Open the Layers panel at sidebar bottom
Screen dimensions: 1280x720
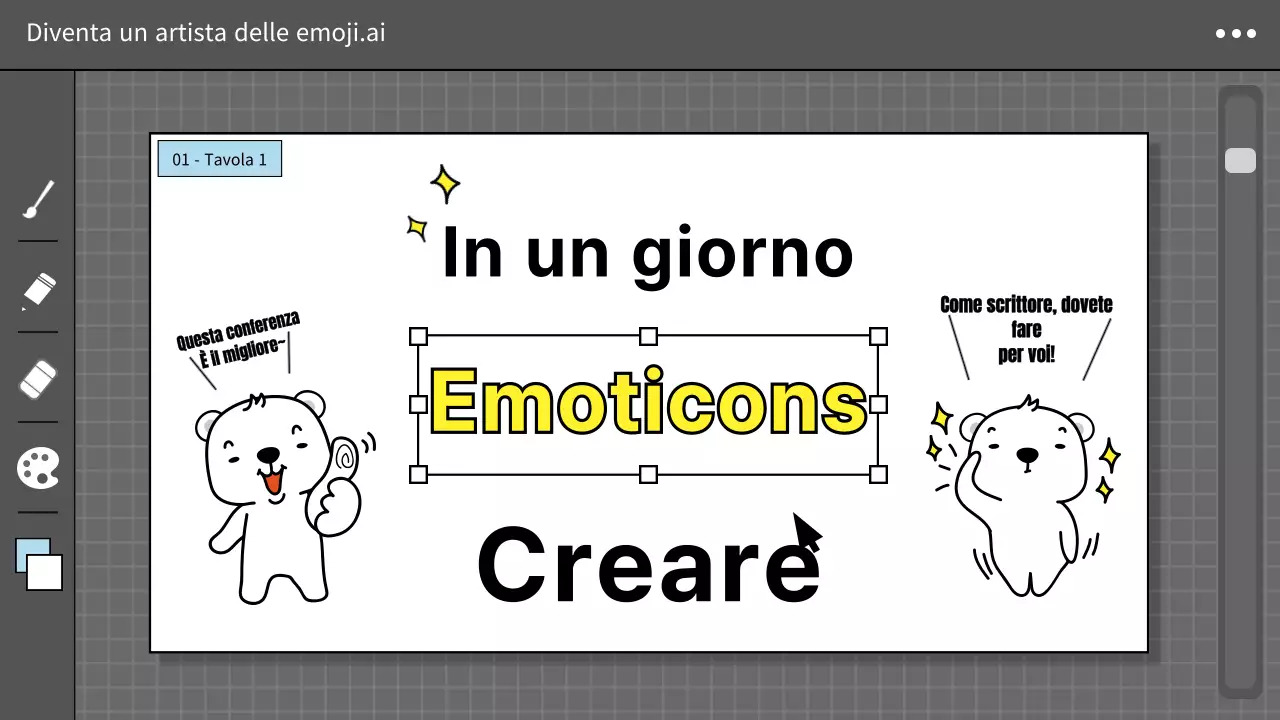[x=37, y=563]
